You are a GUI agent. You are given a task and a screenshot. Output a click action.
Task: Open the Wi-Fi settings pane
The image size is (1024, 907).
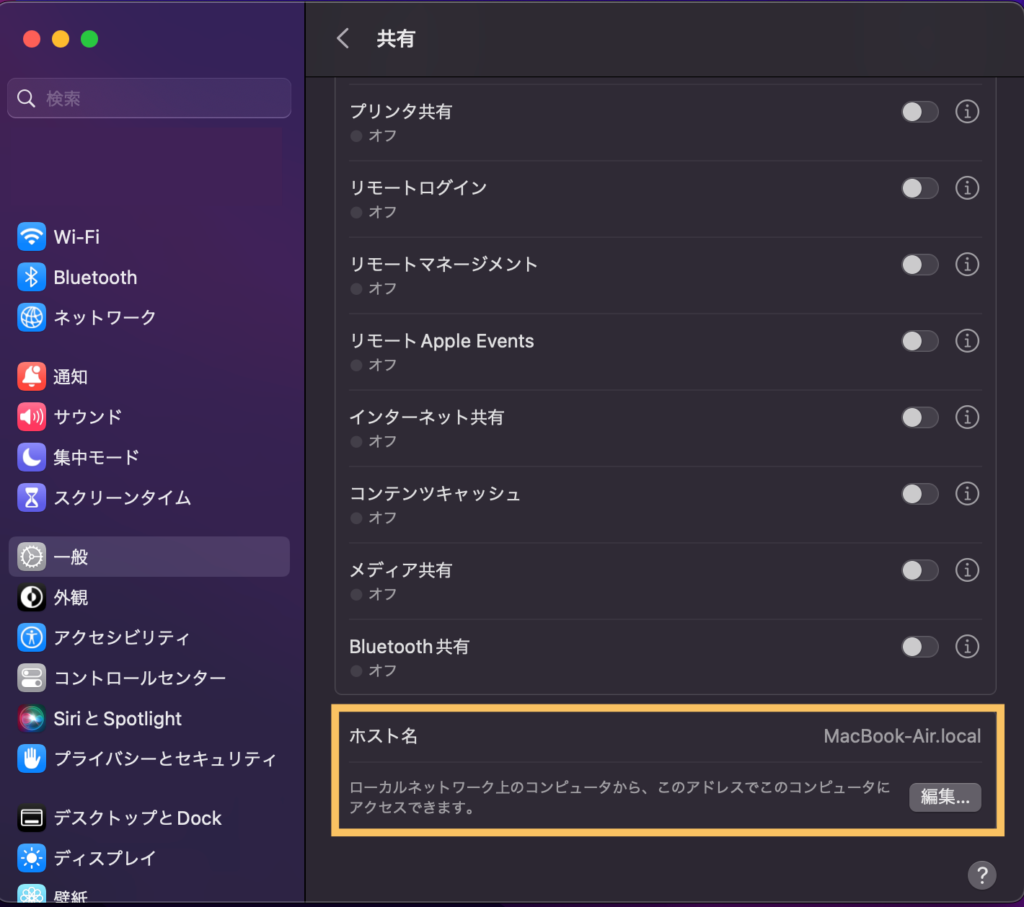coord(149,236)
